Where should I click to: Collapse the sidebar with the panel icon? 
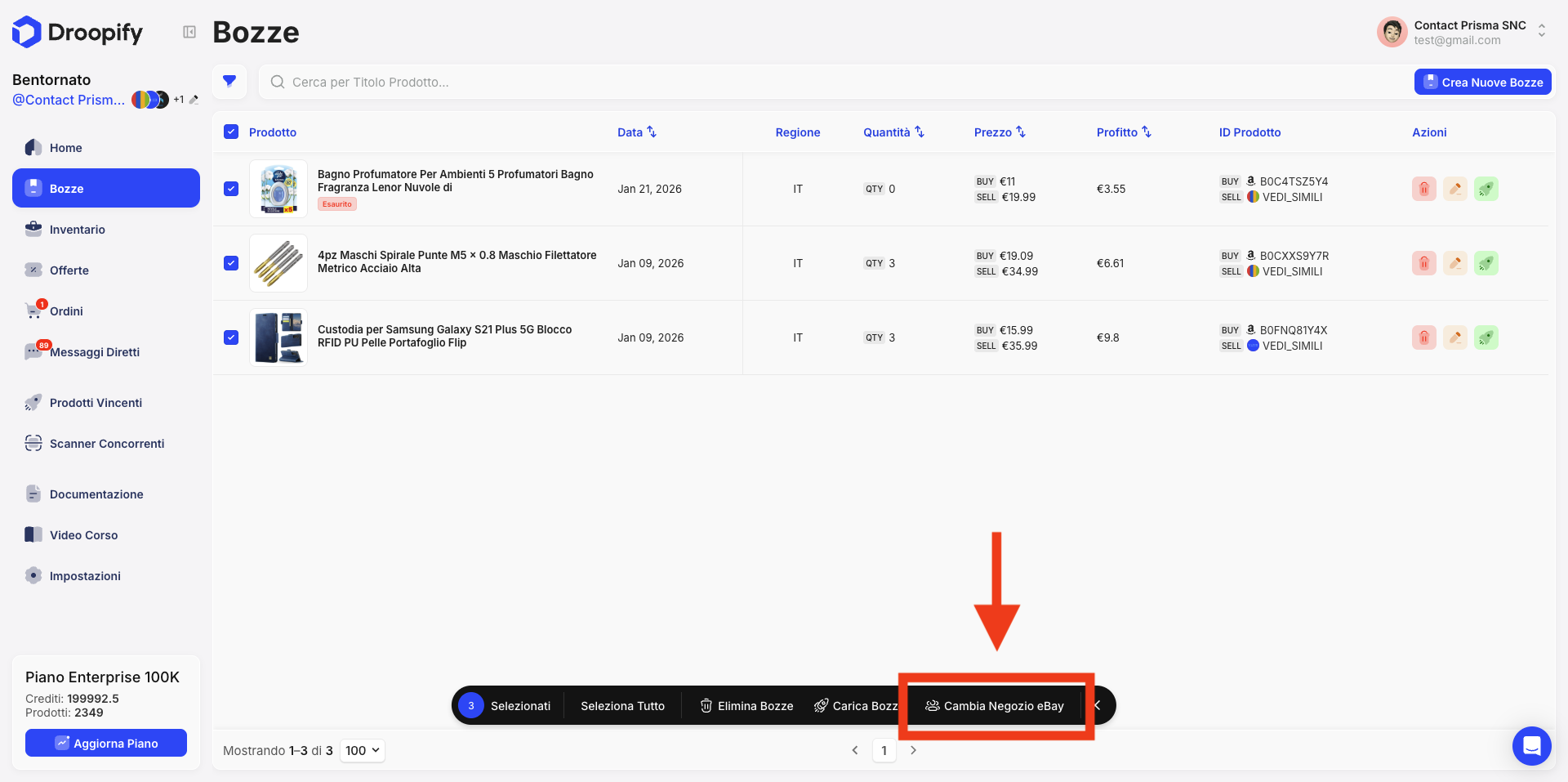(189, 32)
